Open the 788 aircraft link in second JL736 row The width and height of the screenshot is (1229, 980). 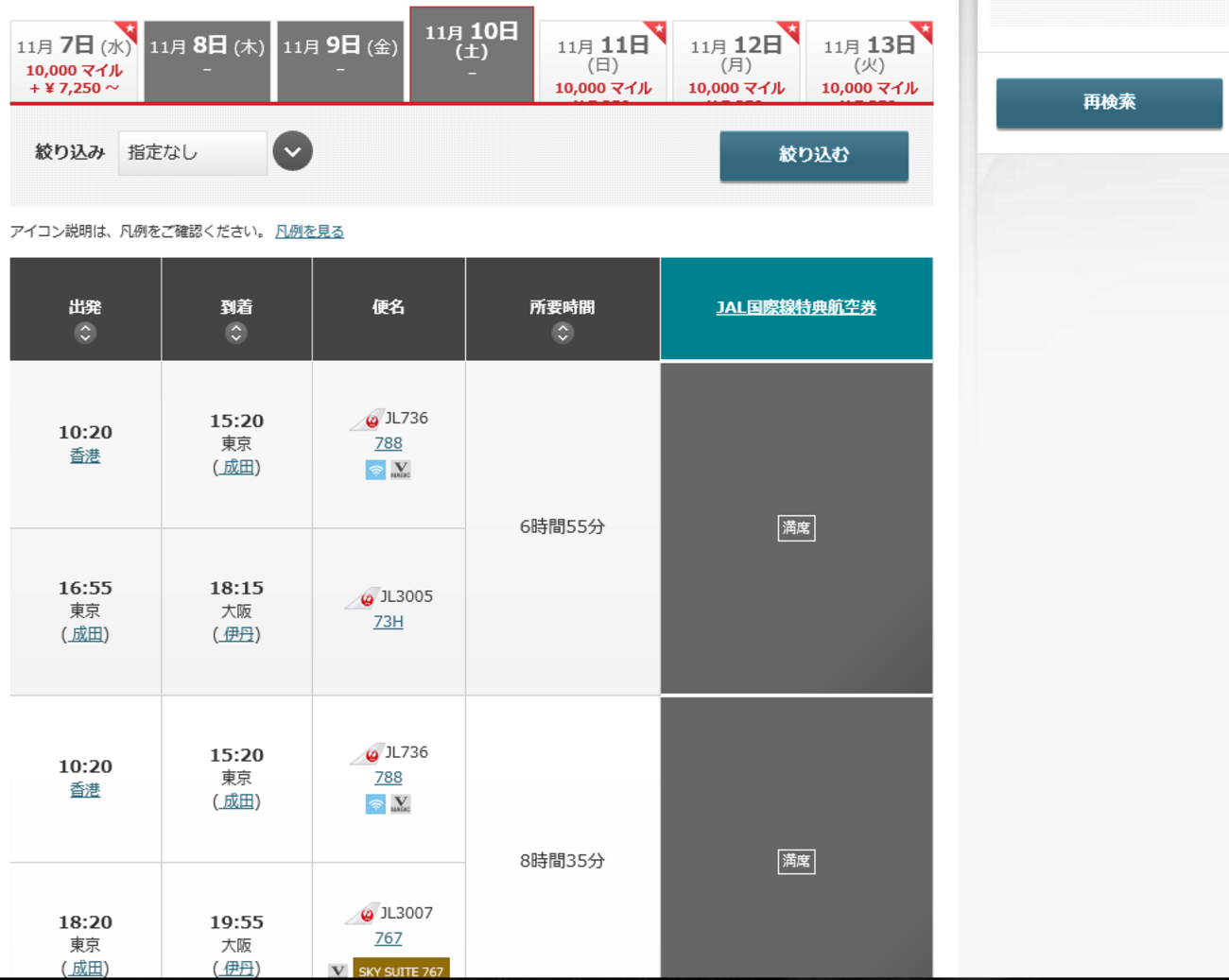pos(389,778)
